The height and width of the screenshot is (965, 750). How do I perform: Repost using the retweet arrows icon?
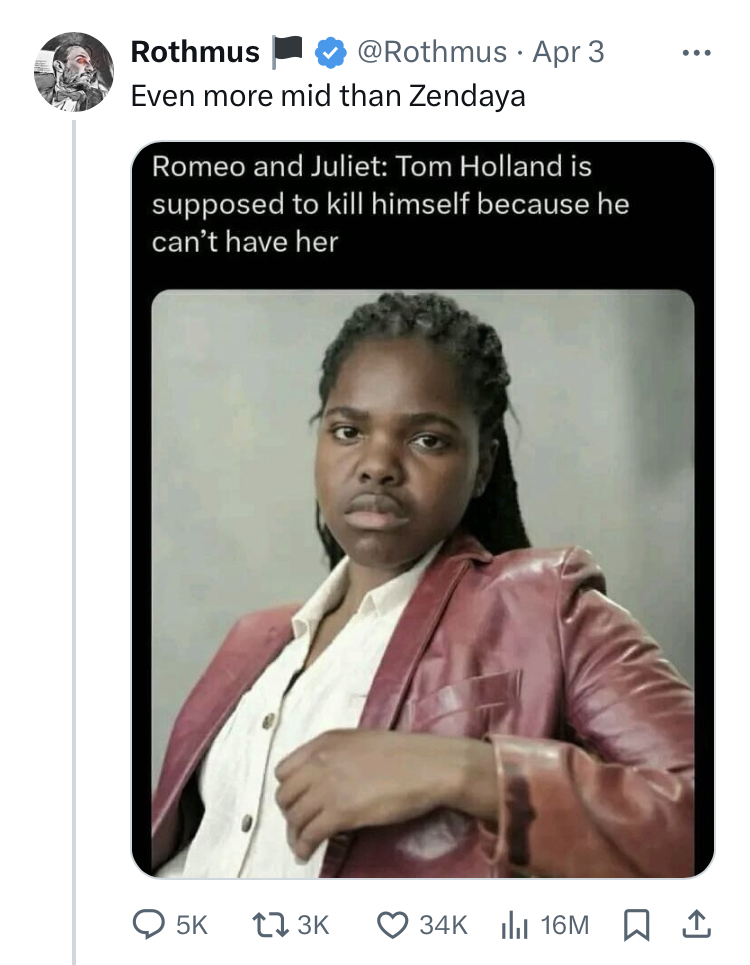point(271,925)
